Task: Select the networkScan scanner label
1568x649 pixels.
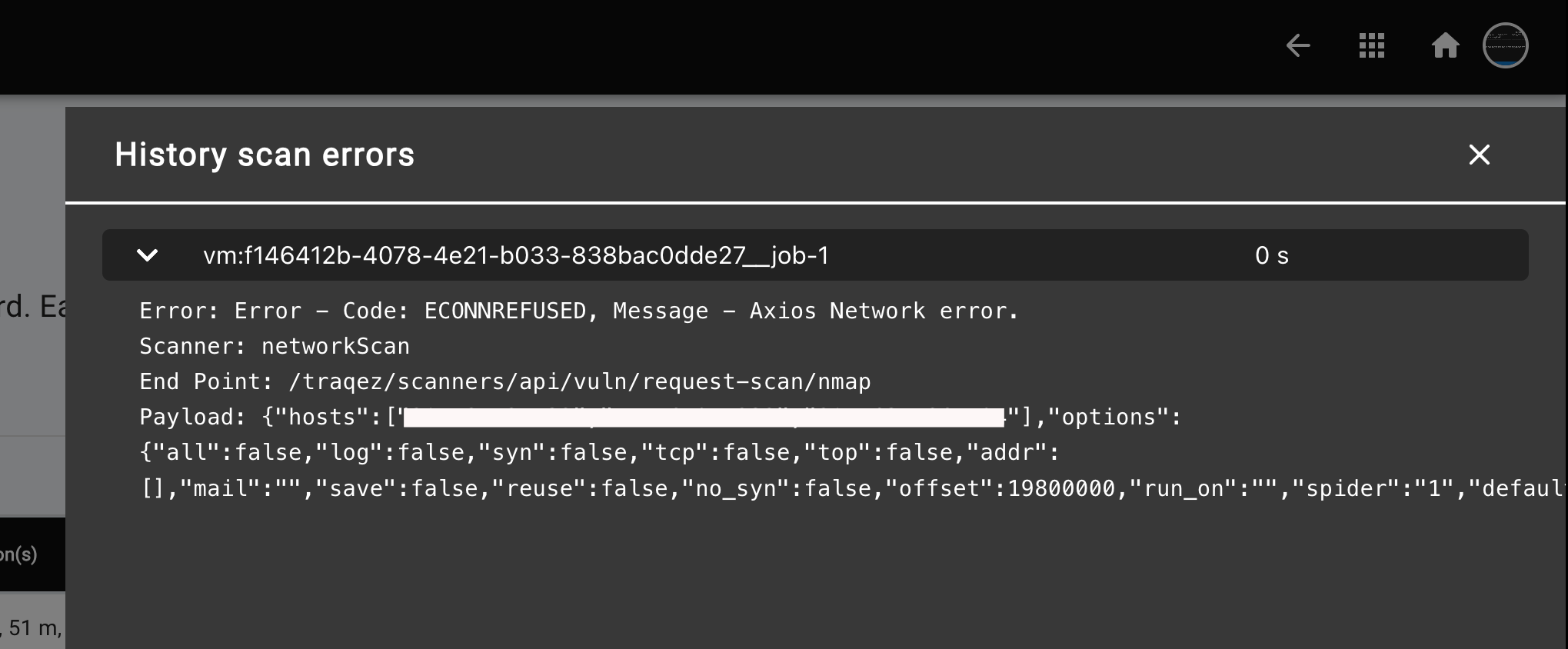Action: (x=336, y=345)
